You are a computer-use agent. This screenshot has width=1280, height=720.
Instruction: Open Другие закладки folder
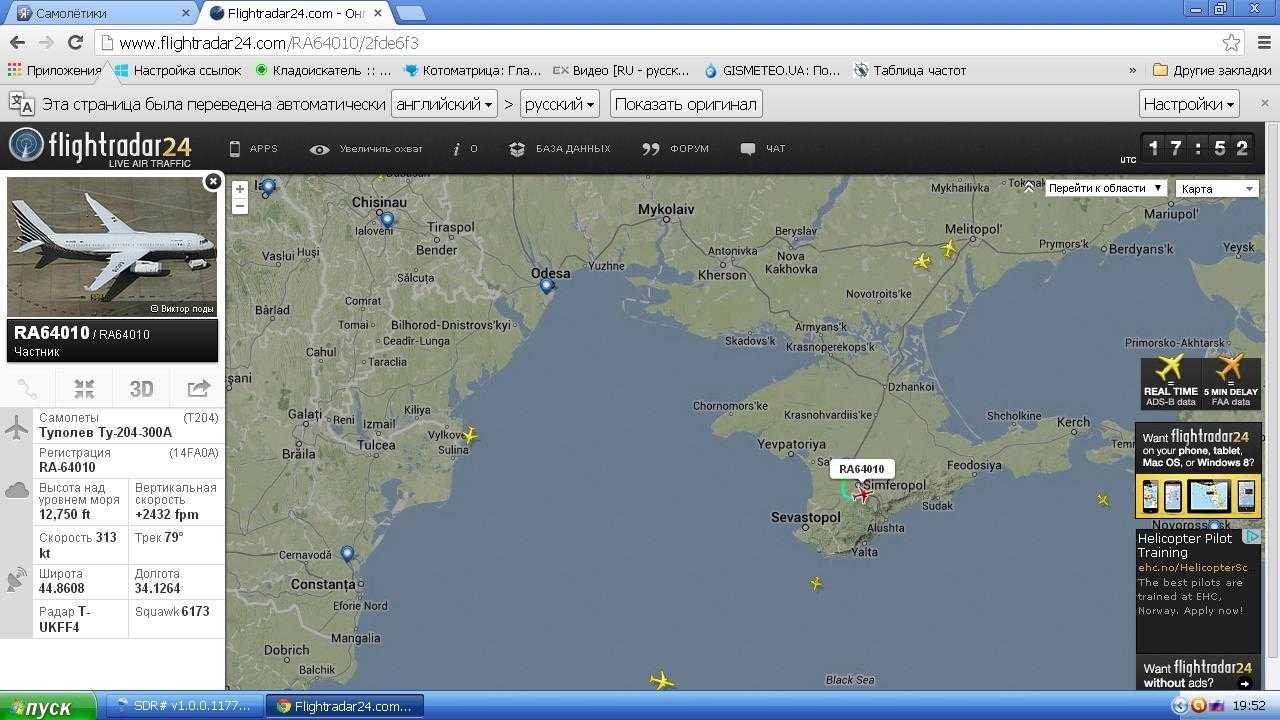pos(1211,70)
